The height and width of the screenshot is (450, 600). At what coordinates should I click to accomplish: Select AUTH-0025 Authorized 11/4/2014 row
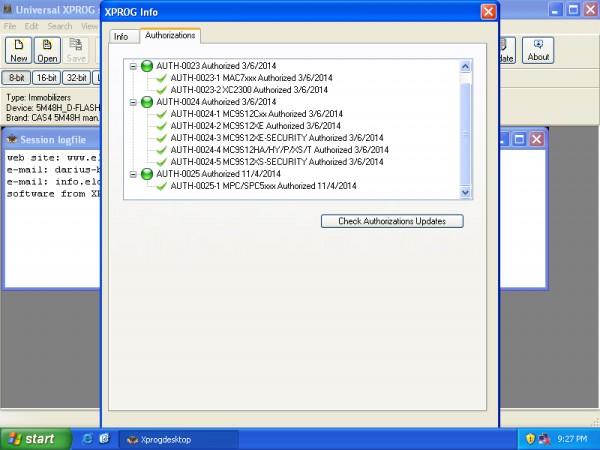coord(218,174)
